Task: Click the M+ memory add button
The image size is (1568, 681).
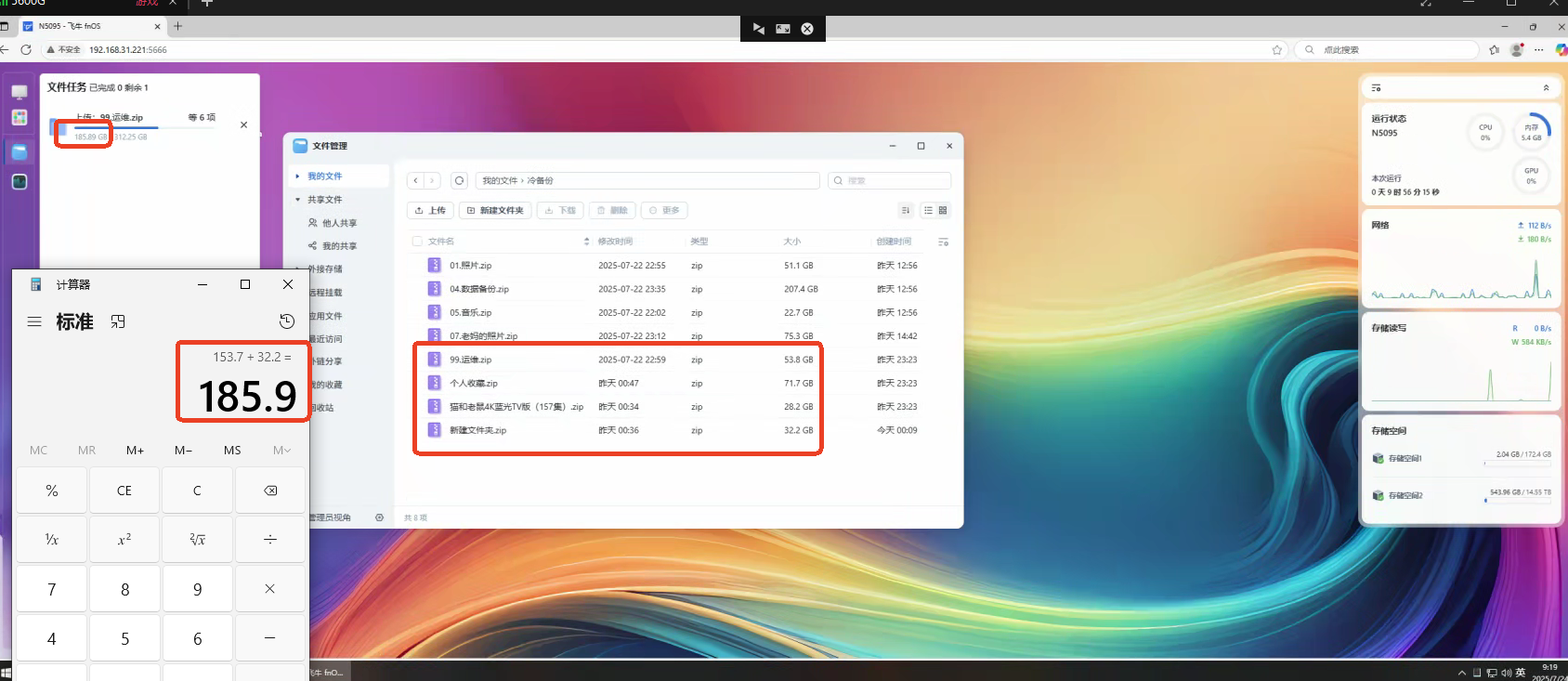Action: [x=135, y=450]
